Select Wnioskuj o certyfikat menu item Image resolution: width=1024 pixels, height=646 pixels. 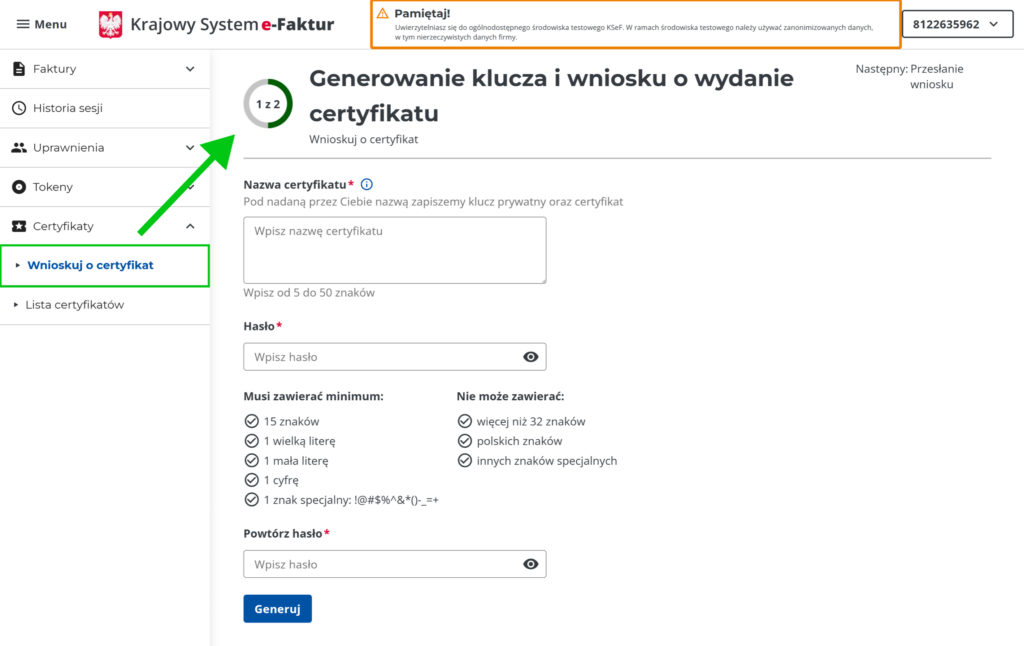tap(90, 265)
